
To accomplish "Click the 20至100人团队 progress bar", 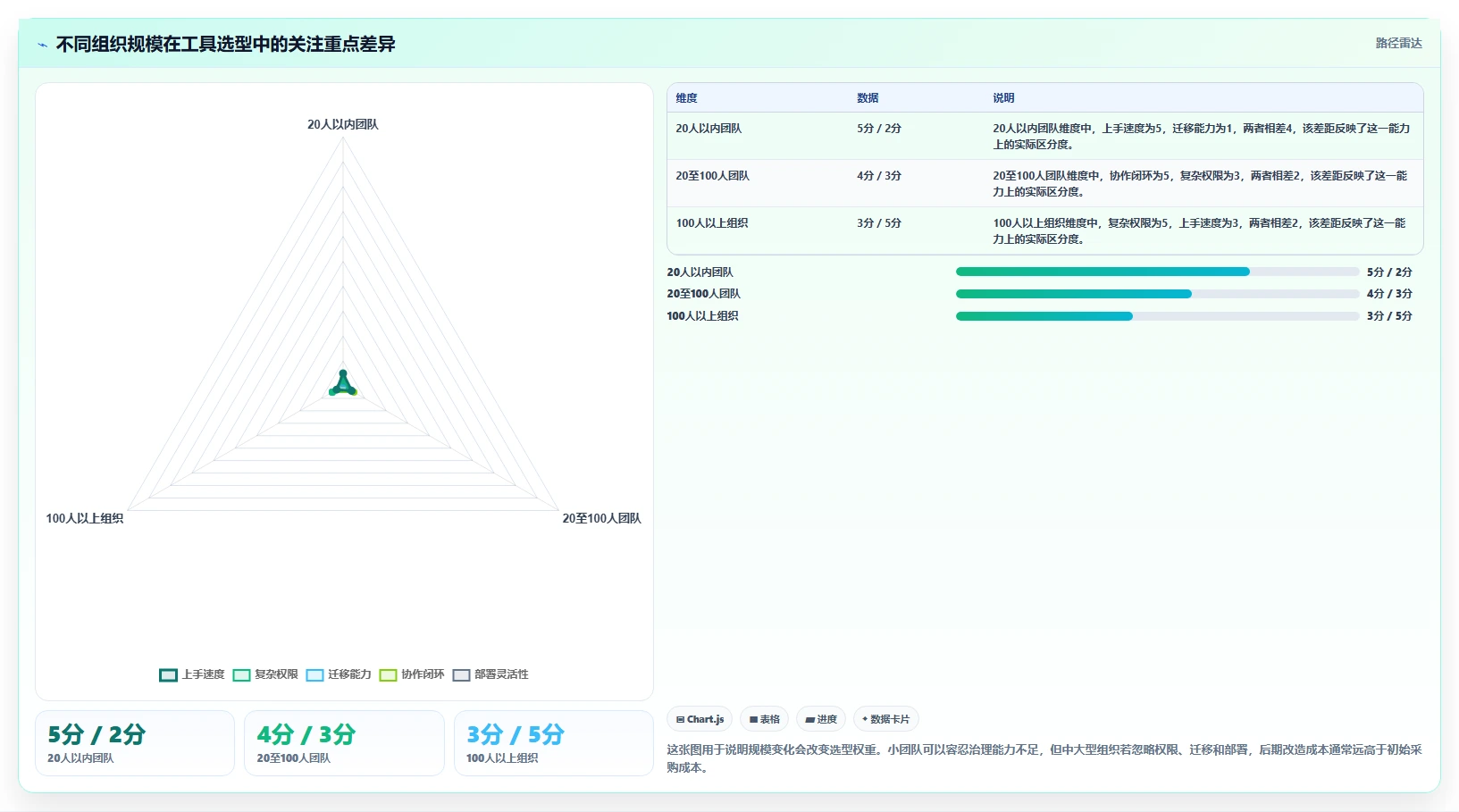I will click(x=1157, y=294).
